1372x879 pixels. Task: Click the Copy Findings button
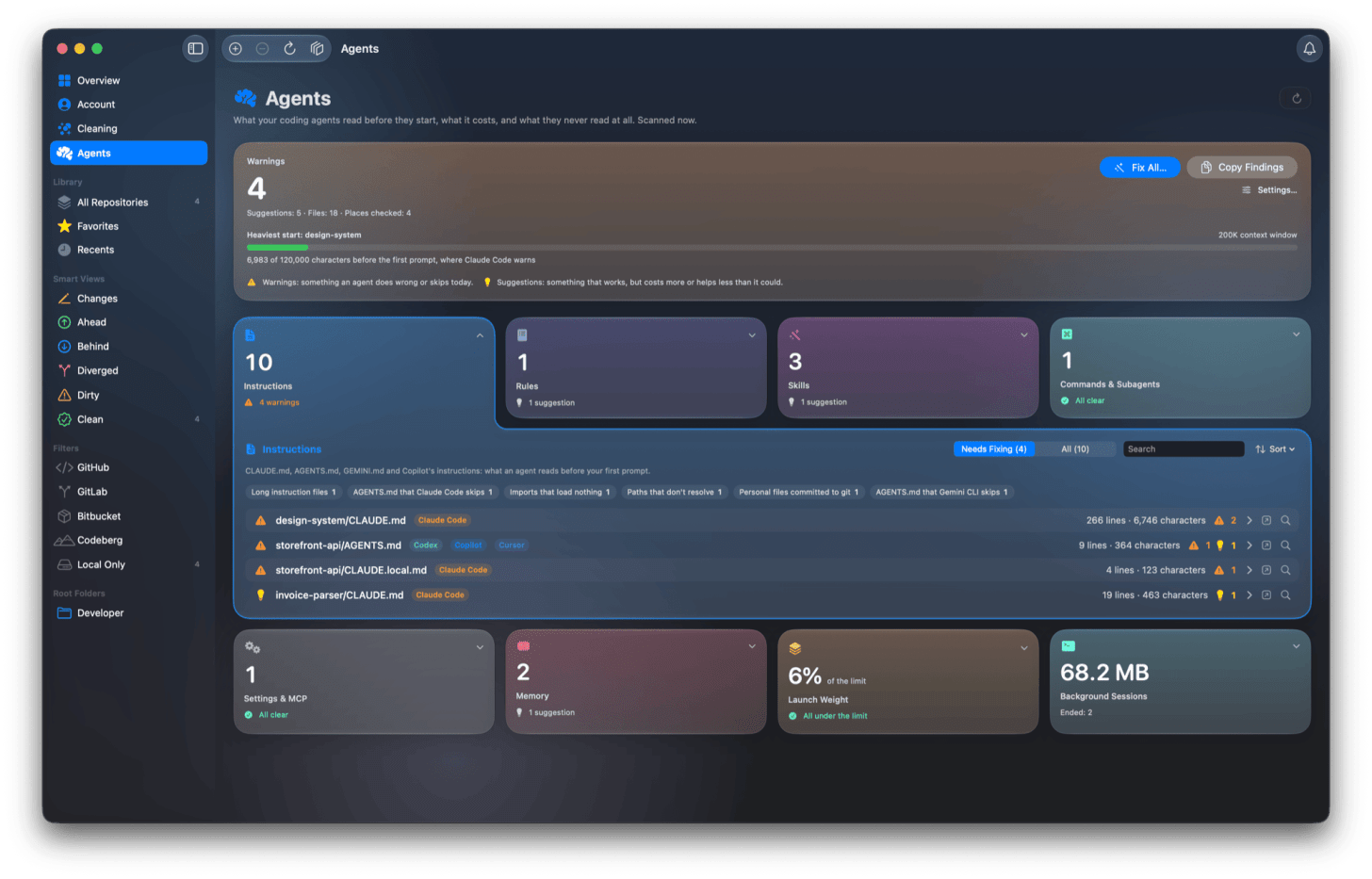(x=1242, y=167)
